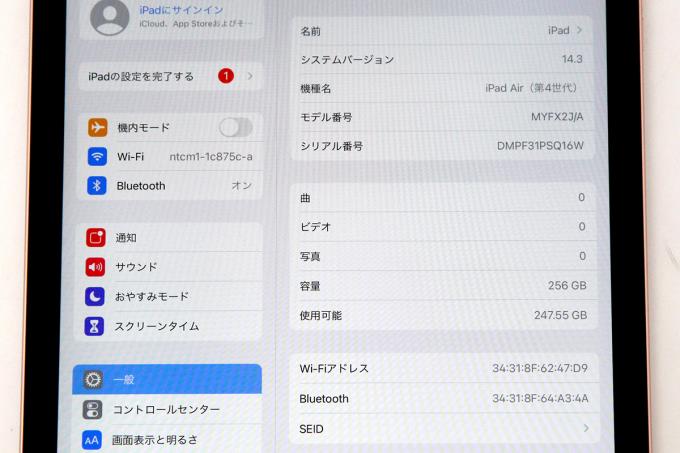Tap the スクリーンタイム hourglass icon
This screenshot has width=680, height=453.
tap(94, 326)
